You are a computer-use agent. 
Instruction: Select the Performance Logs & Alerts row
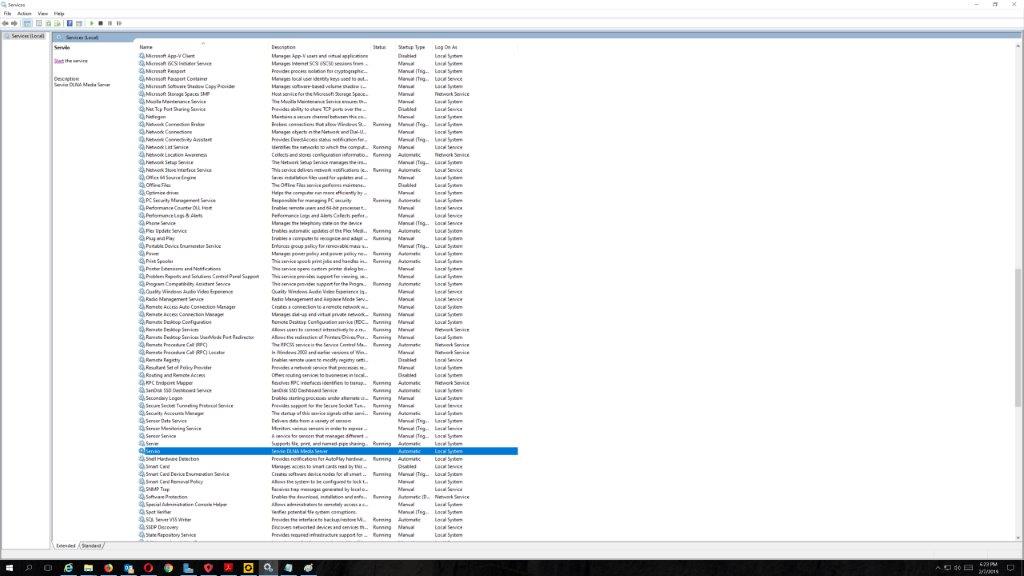pos(328,216)
